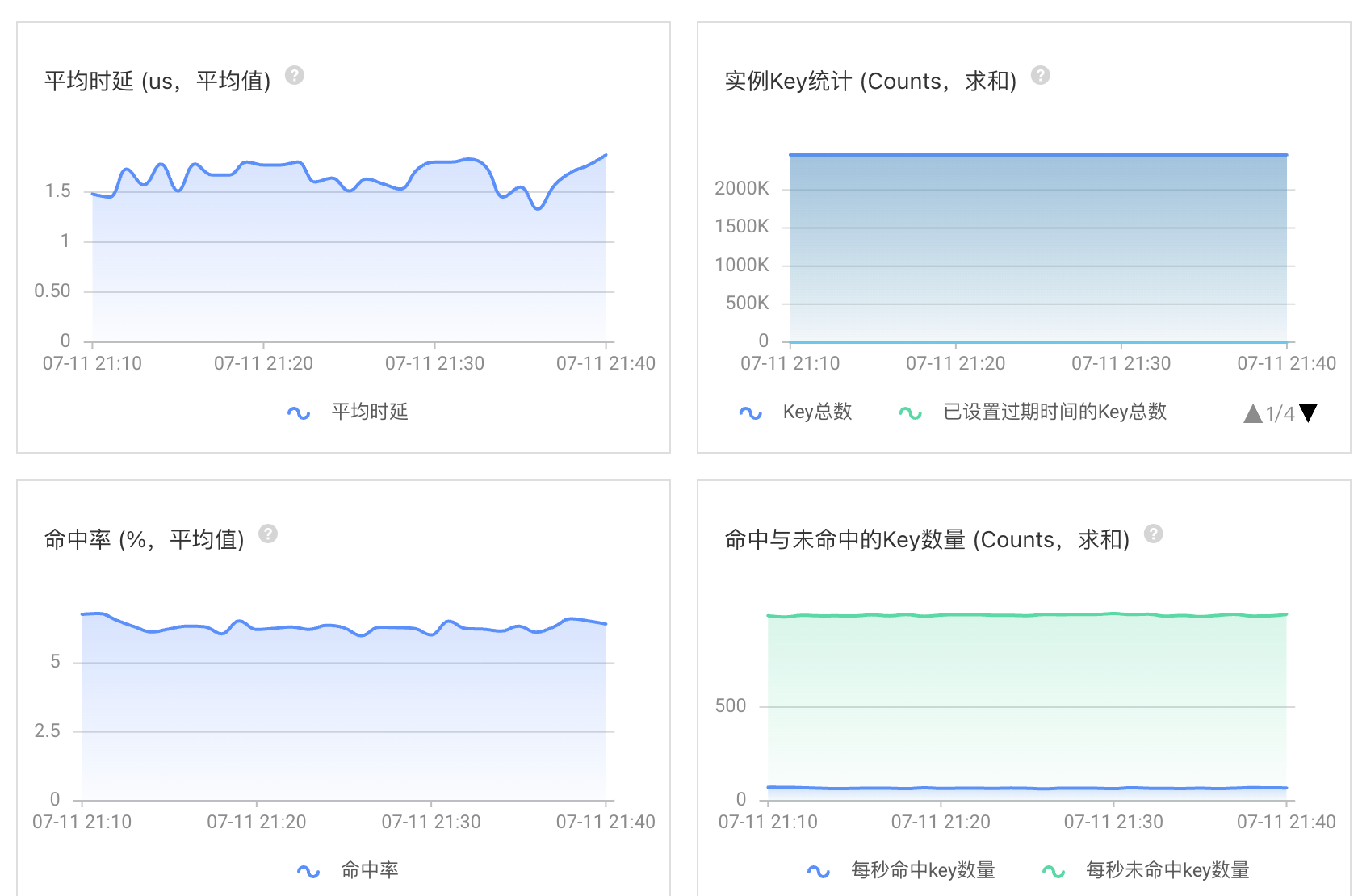This screenshot has height=896, width=1358.
Task: Toggle 平均时延 series legend
Action: 348,412
